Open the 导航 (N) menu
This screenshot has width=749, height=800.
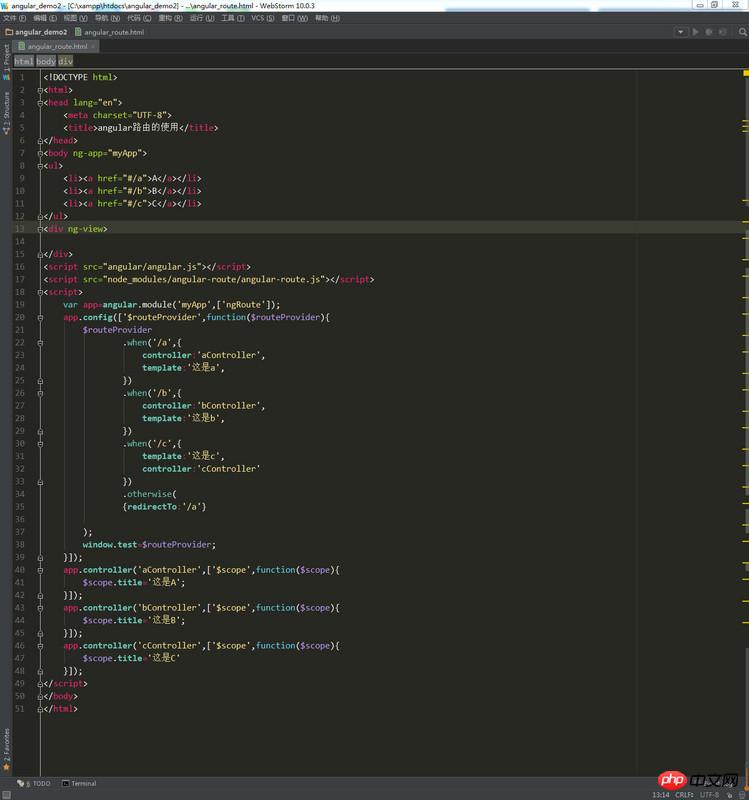107,18
